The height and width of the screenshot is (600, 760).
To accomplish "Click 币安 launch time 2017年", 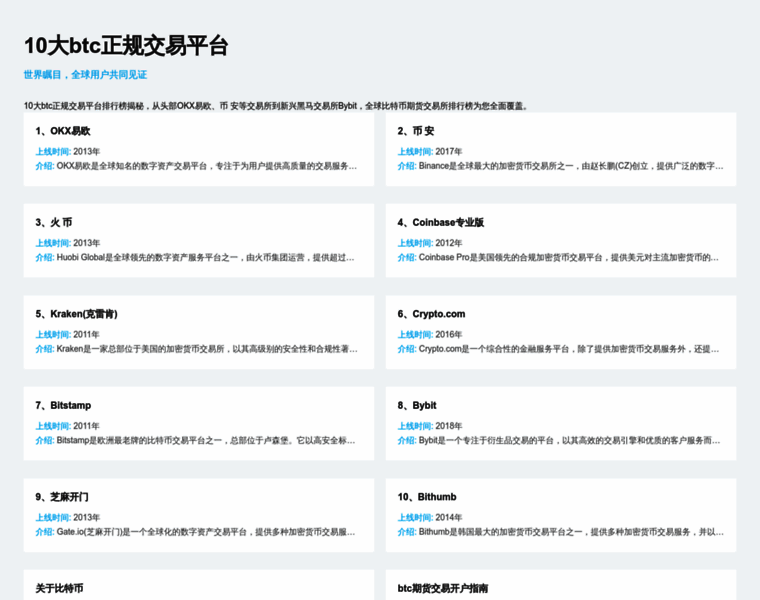I will tap(449, 152).
